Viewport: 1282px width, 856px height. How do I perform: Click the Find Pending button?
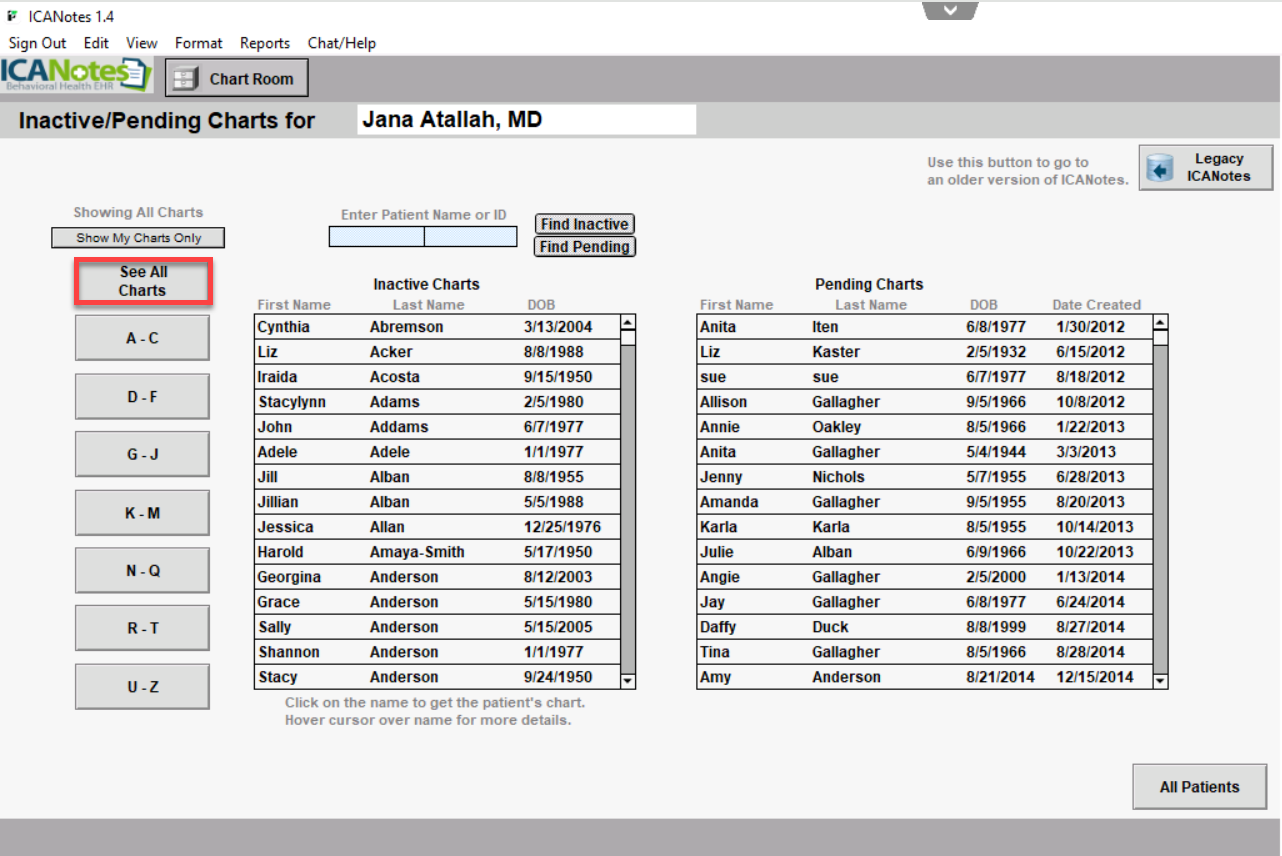click(x=585, y=247)
